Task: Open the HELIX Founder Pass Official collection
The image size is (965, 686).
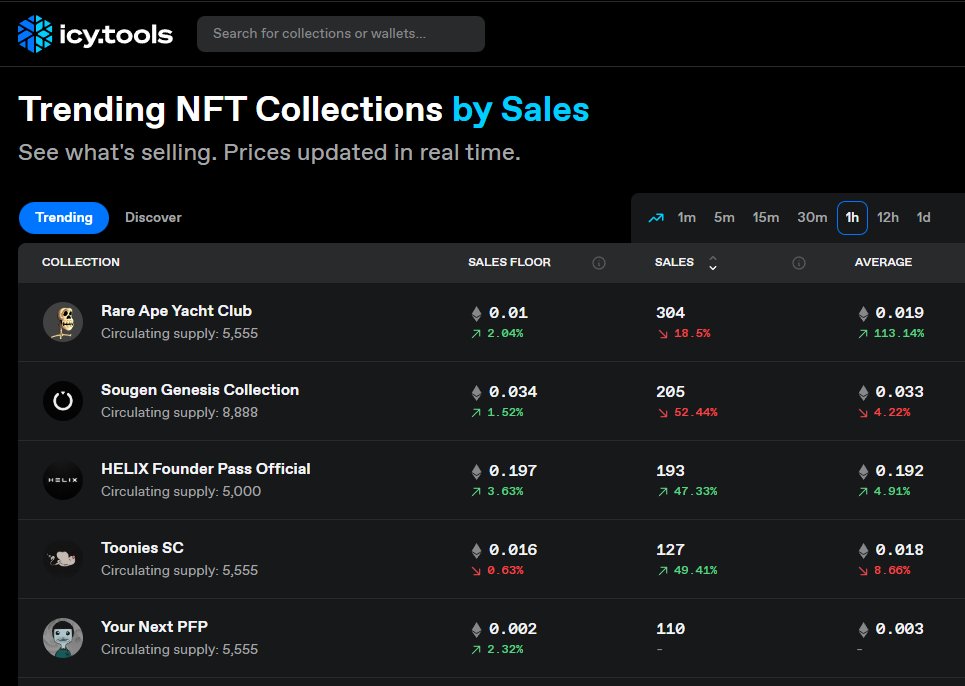Action: click(x=206, y=469)
